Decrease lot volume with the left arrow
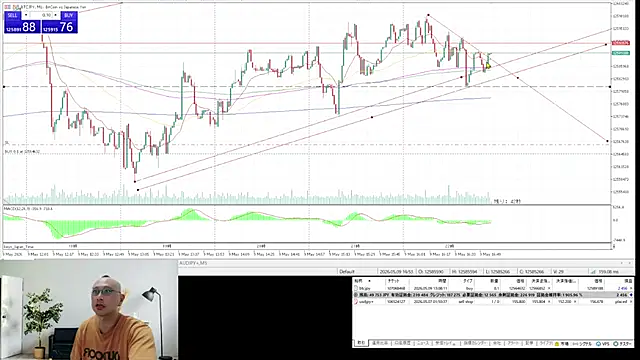Screen dimensions: 640x360 pos(26,15)
